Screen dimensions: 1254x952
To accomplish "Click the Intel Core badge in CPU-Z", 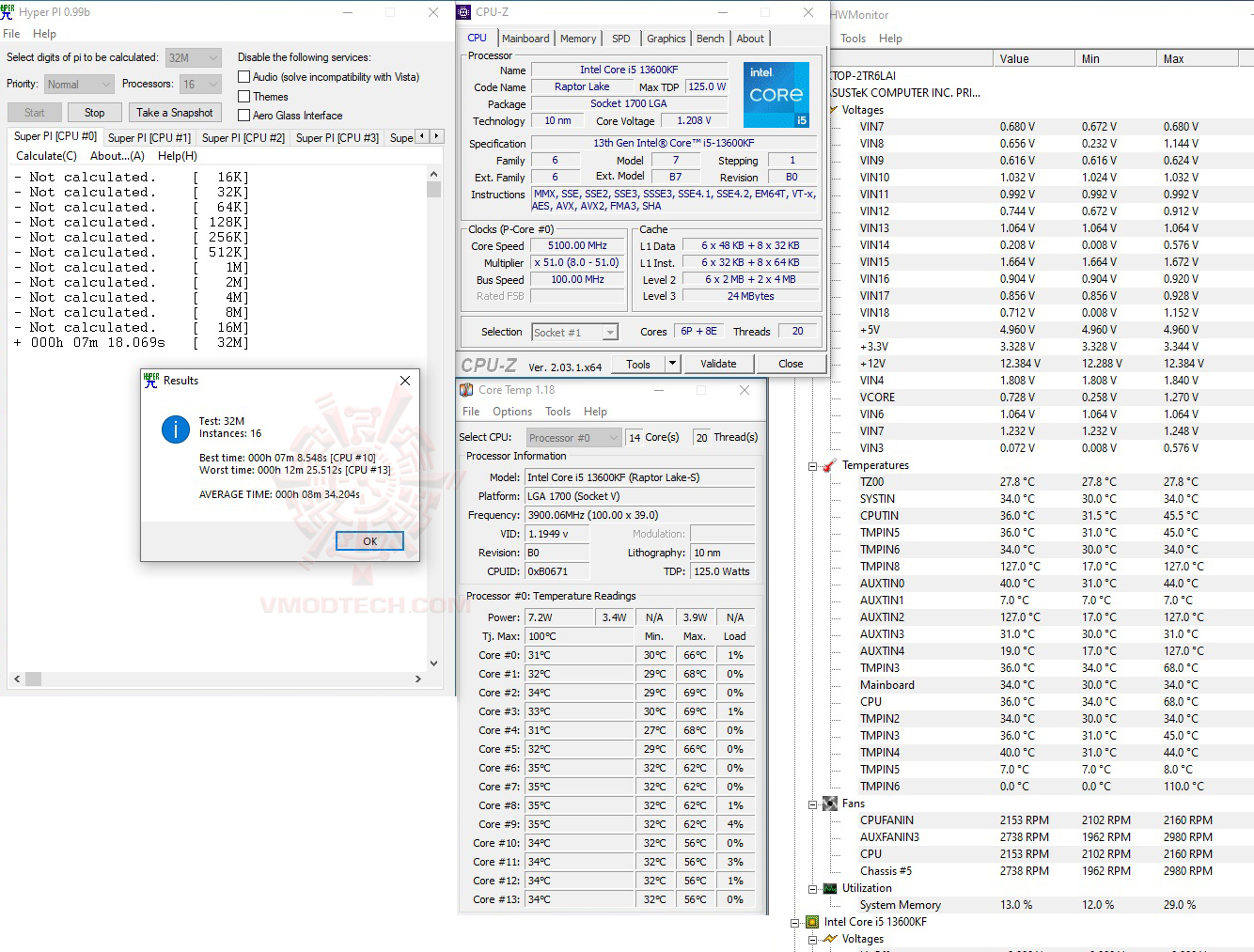I will [776, 94].
